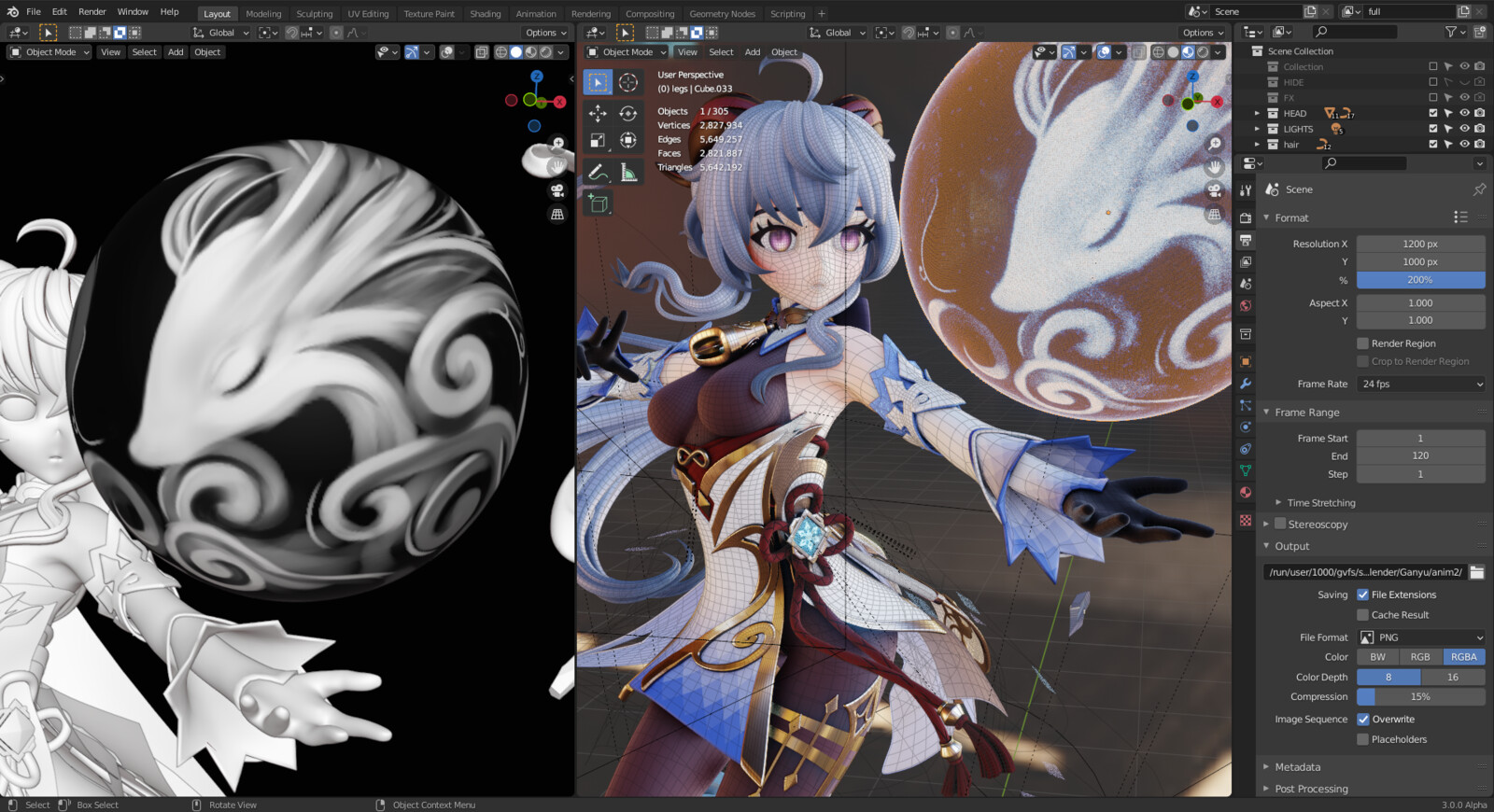Screen dimensions: 1494x812
Task: Select the Transform tool in right viewport
Action: click(628, 141)
